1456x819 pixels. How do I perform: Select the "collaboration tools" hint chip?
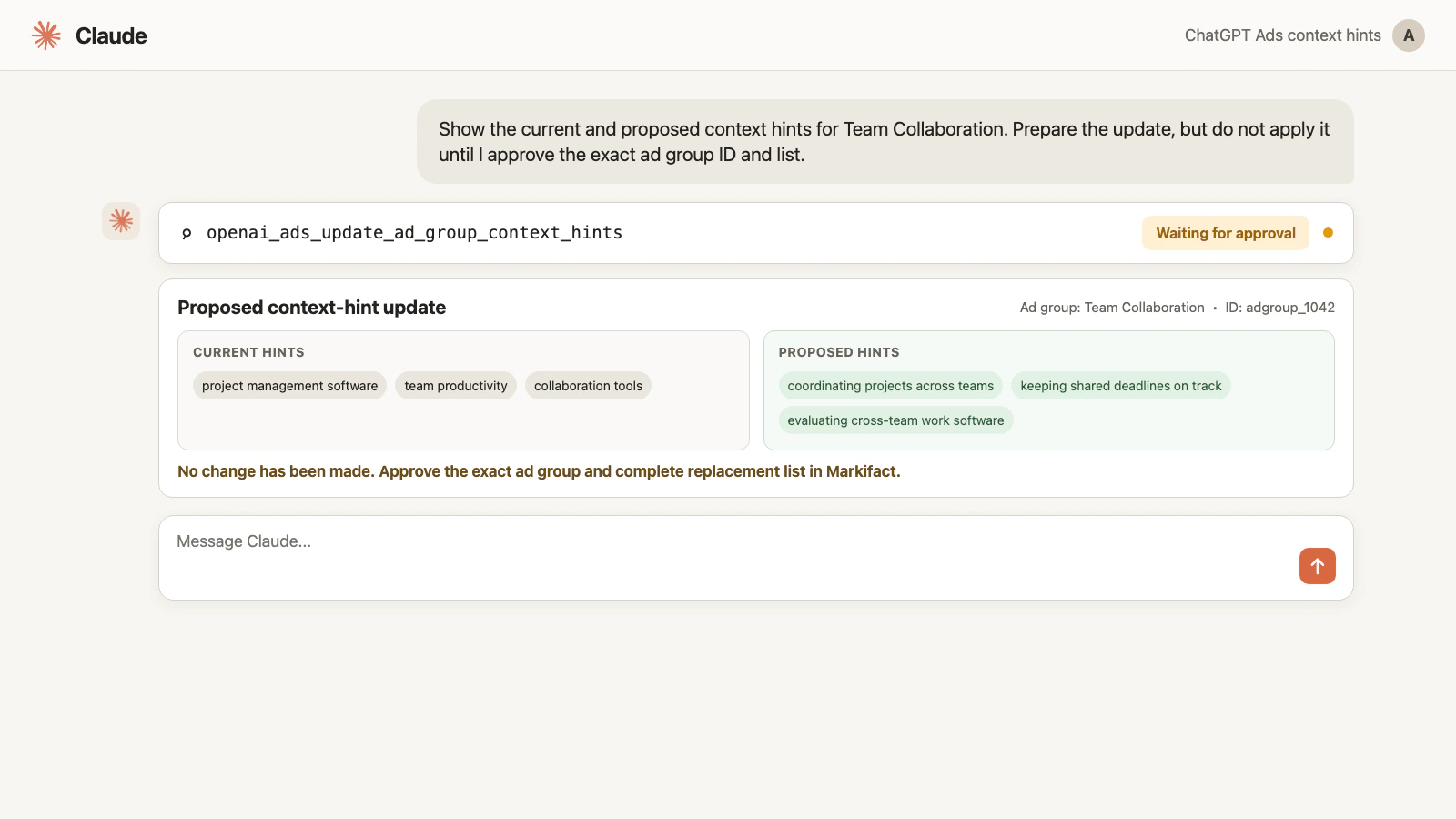[x=589, y=386]
